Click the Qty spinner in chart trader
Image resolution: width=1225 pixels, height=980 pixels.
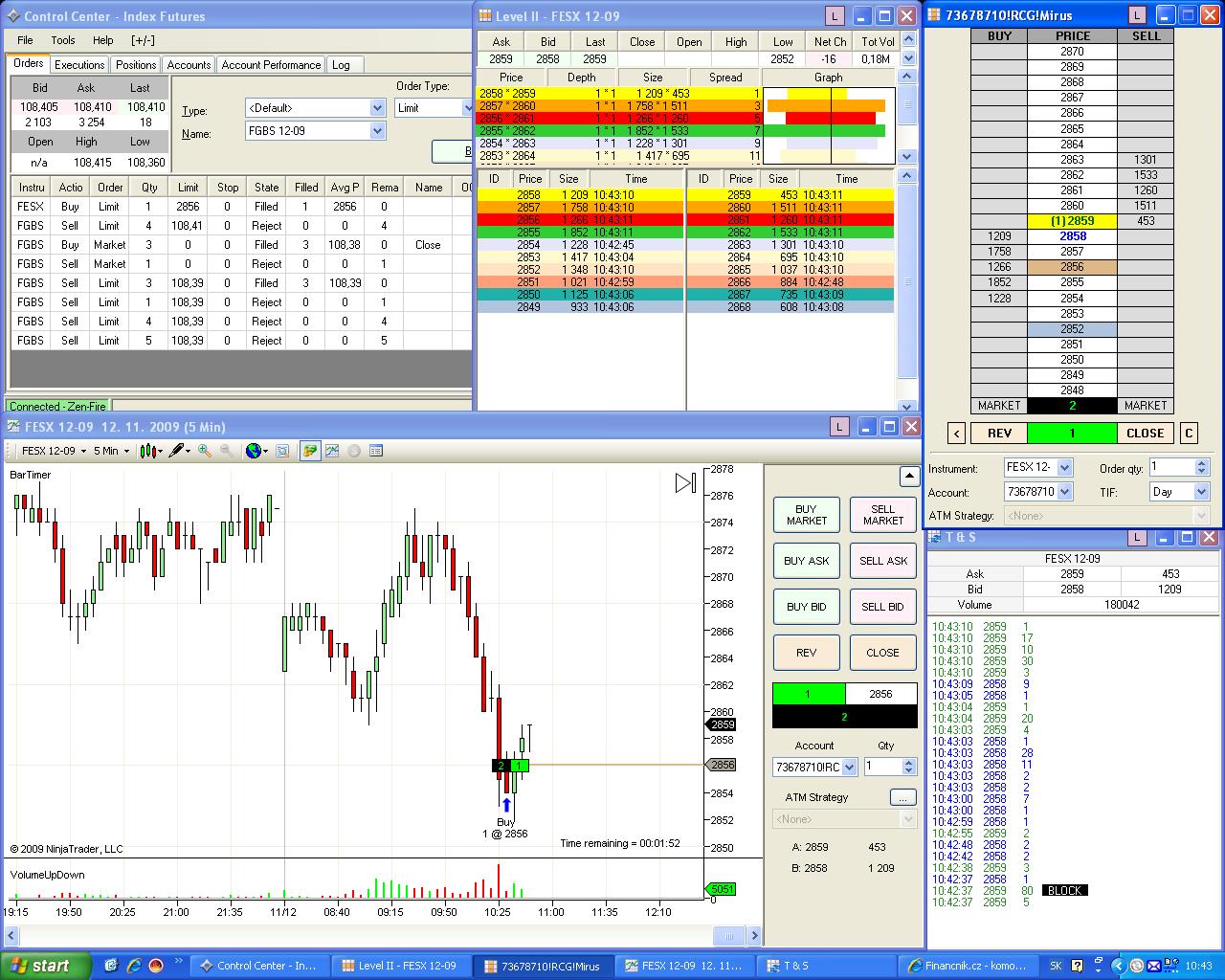908,767
